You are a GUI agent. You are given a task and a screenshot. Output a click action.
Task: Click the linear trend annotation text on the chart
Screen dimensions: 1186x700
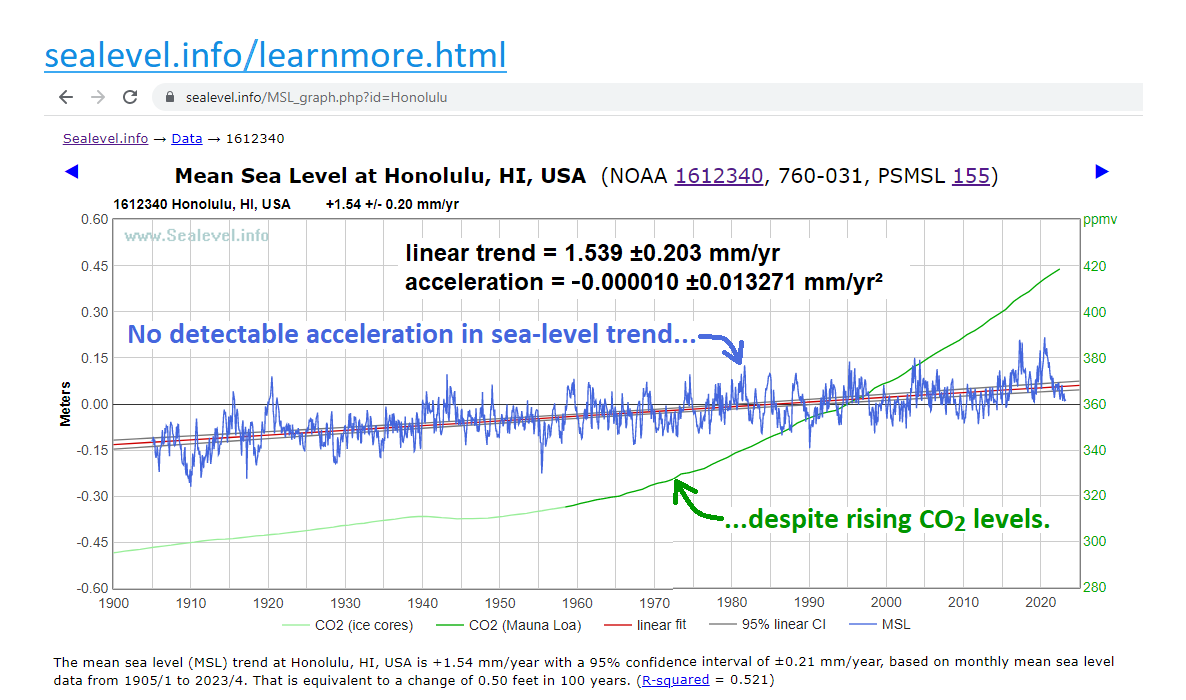point(590,253)
